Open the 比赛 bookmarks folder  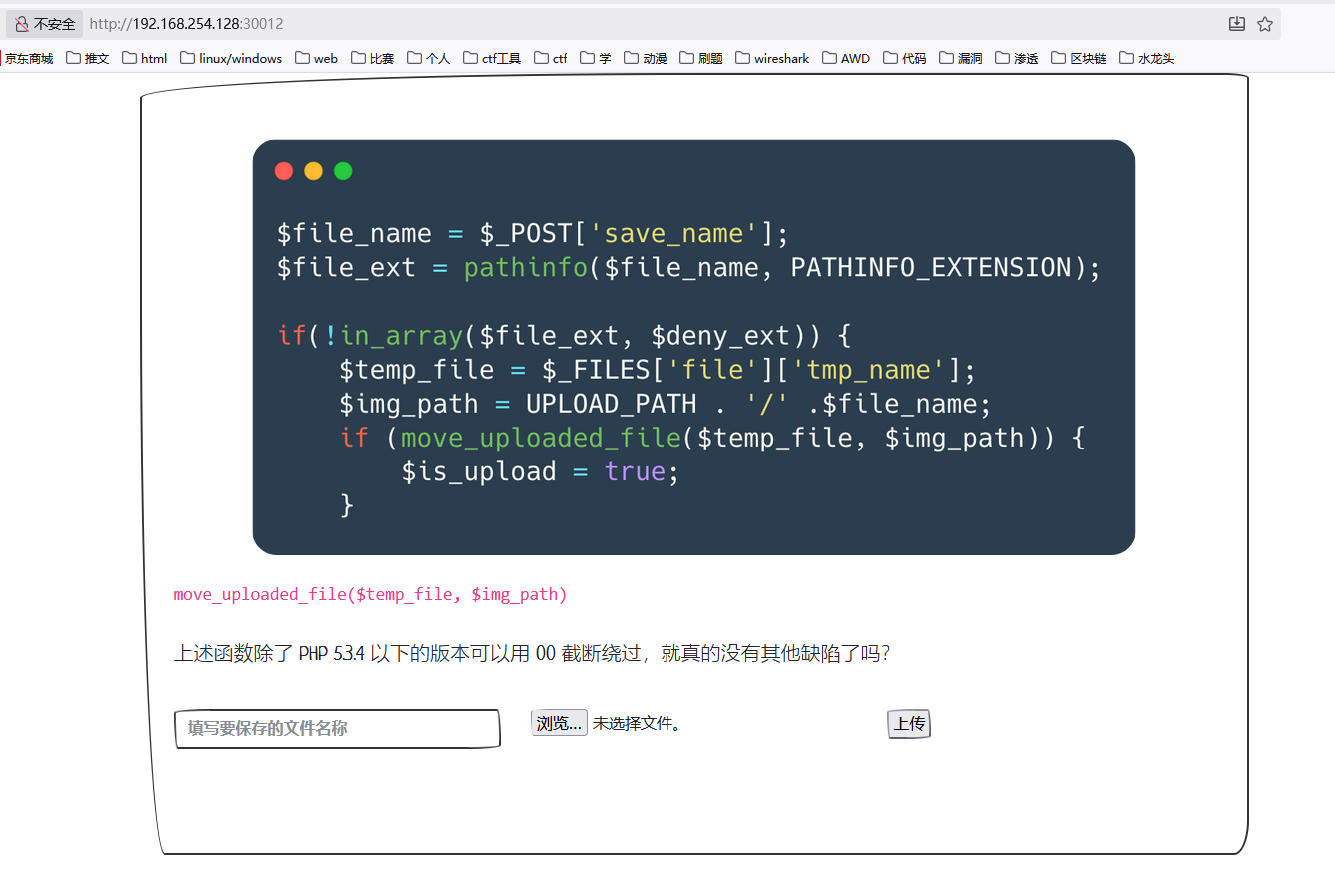(x=373, y=59)
